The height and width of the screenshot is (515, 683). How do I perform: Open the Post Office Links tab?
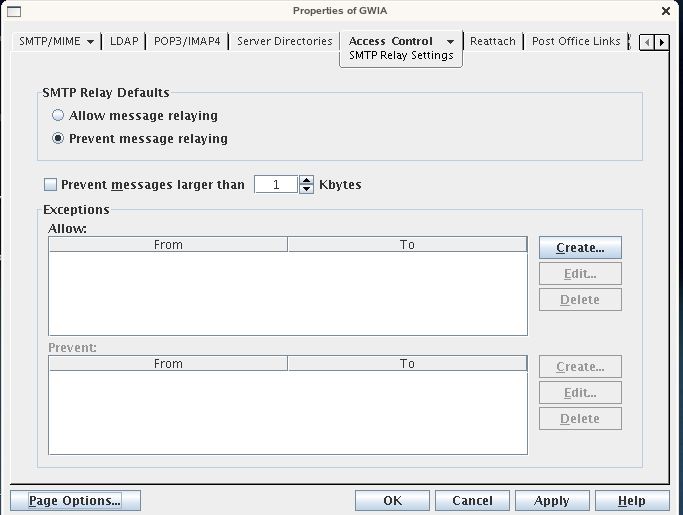(x=576, y=41)
